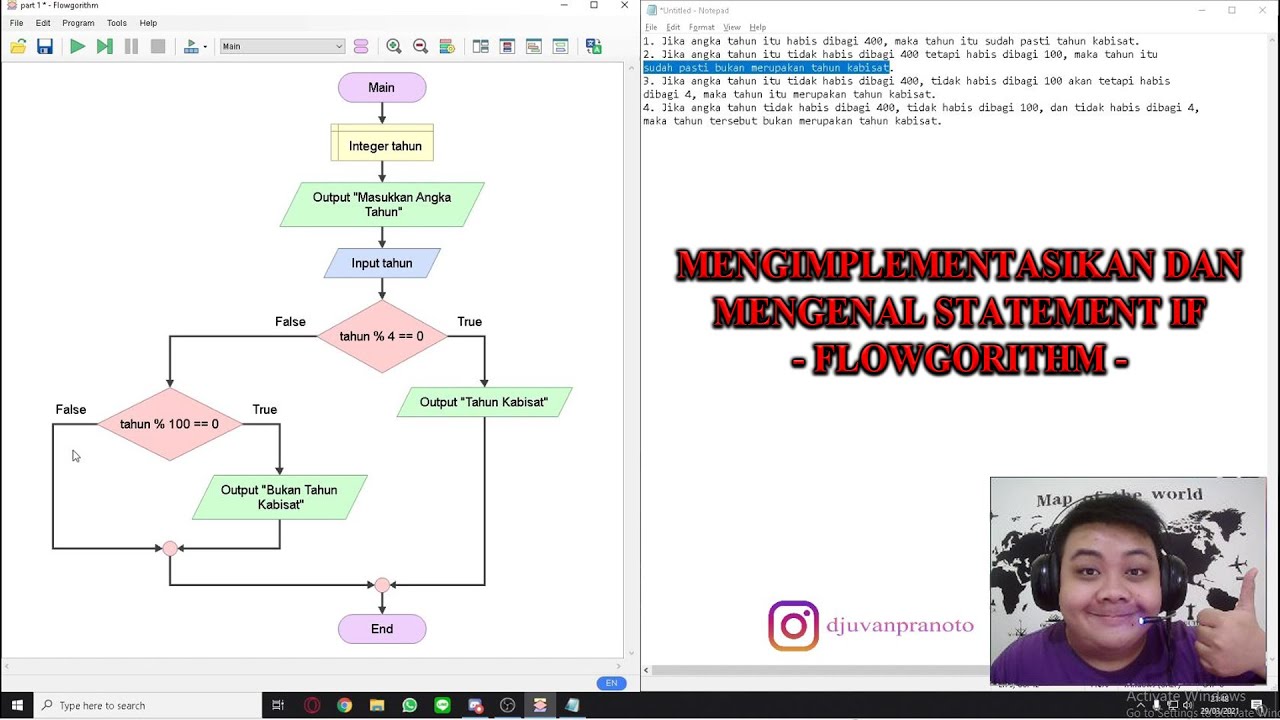Launch Opera from the taskbar

tap(312, 705)
